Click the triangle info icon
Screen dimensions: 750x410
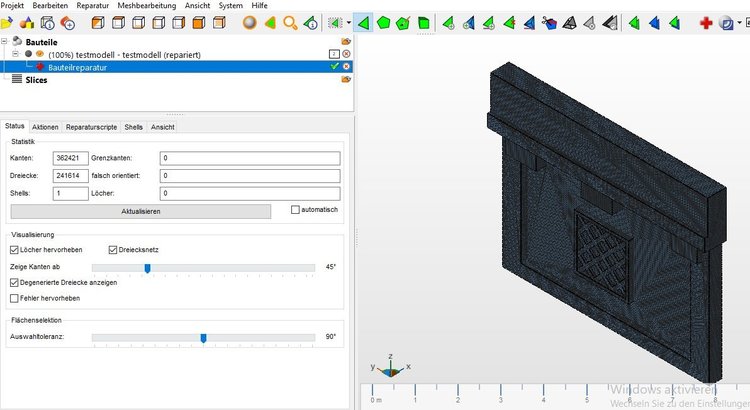coord(311,22)
